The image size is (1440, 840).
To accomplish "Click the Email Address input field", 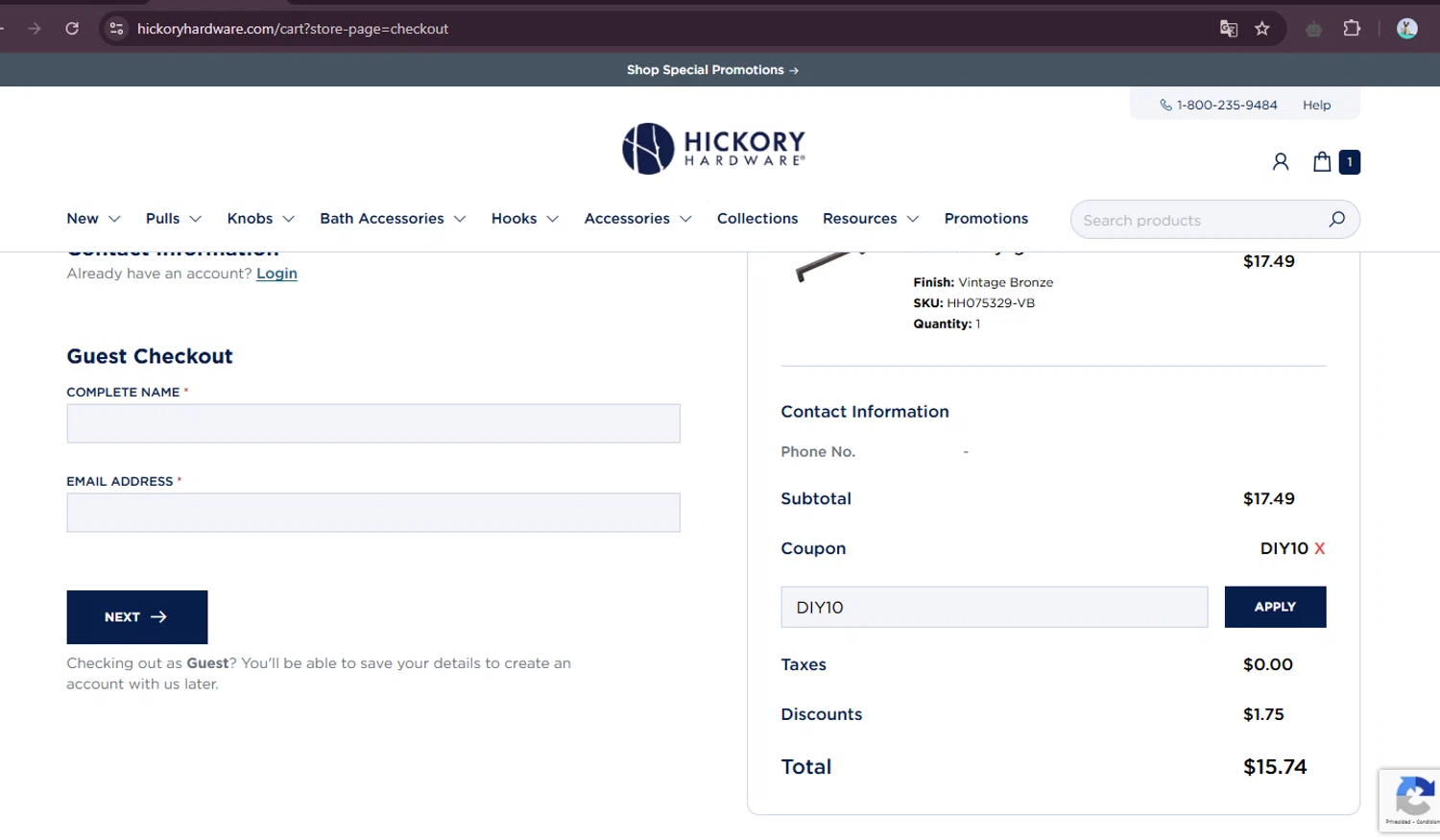I will pyautogui.click(x=373, y=513).
